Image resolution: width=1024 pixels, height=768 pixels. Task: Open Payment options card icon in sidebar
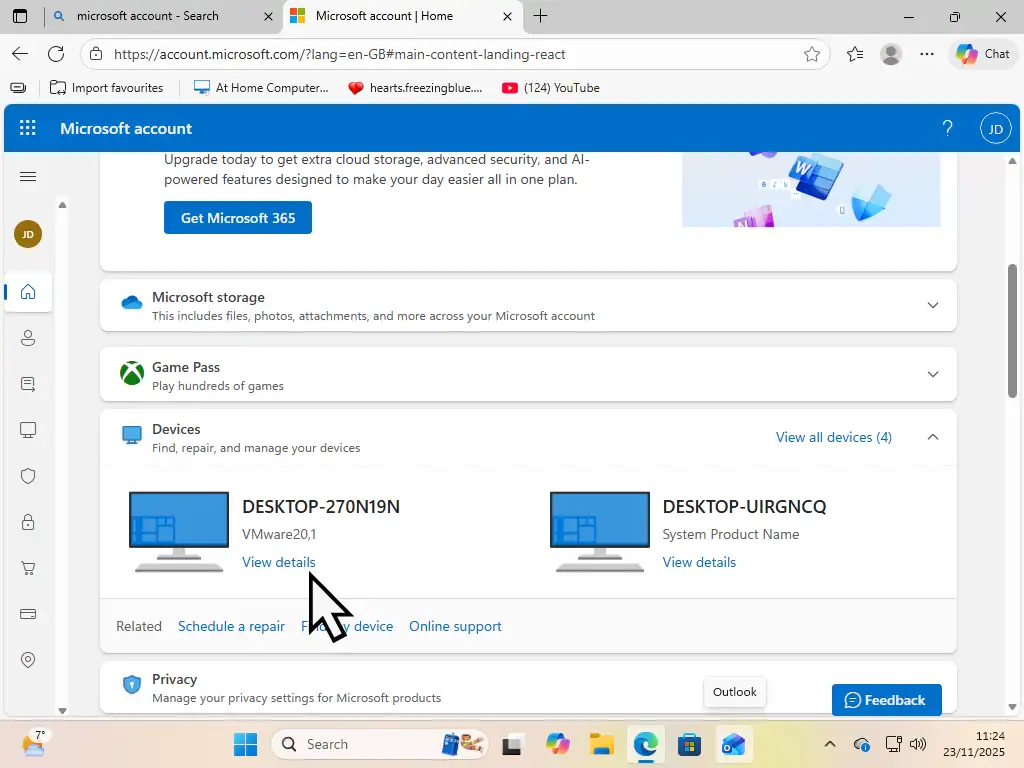[27, 613]
